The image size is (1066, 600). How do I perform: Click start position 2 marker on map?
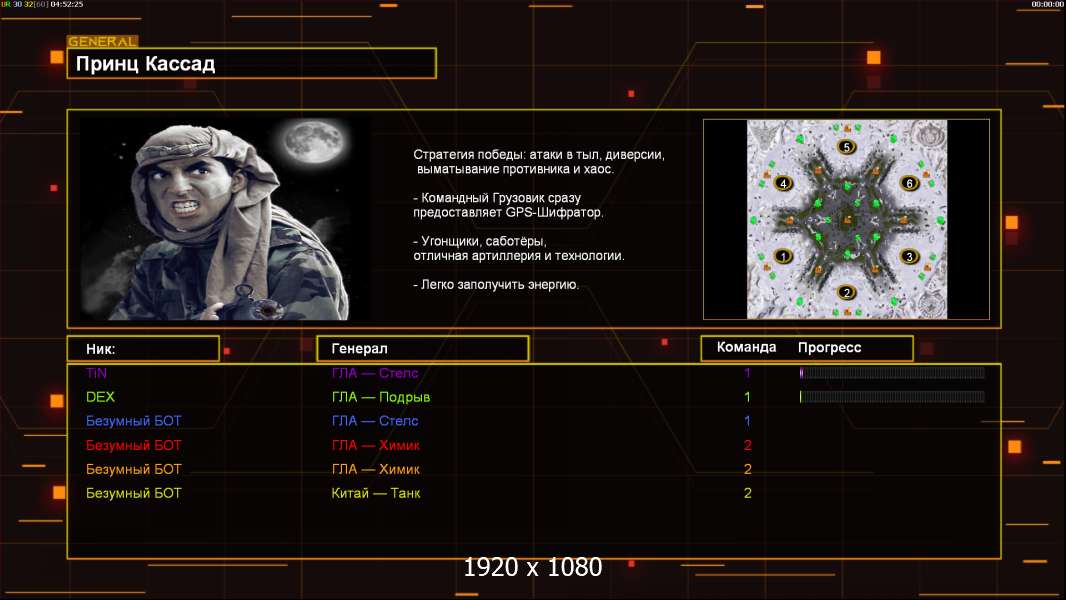click(x=846, y=293)
